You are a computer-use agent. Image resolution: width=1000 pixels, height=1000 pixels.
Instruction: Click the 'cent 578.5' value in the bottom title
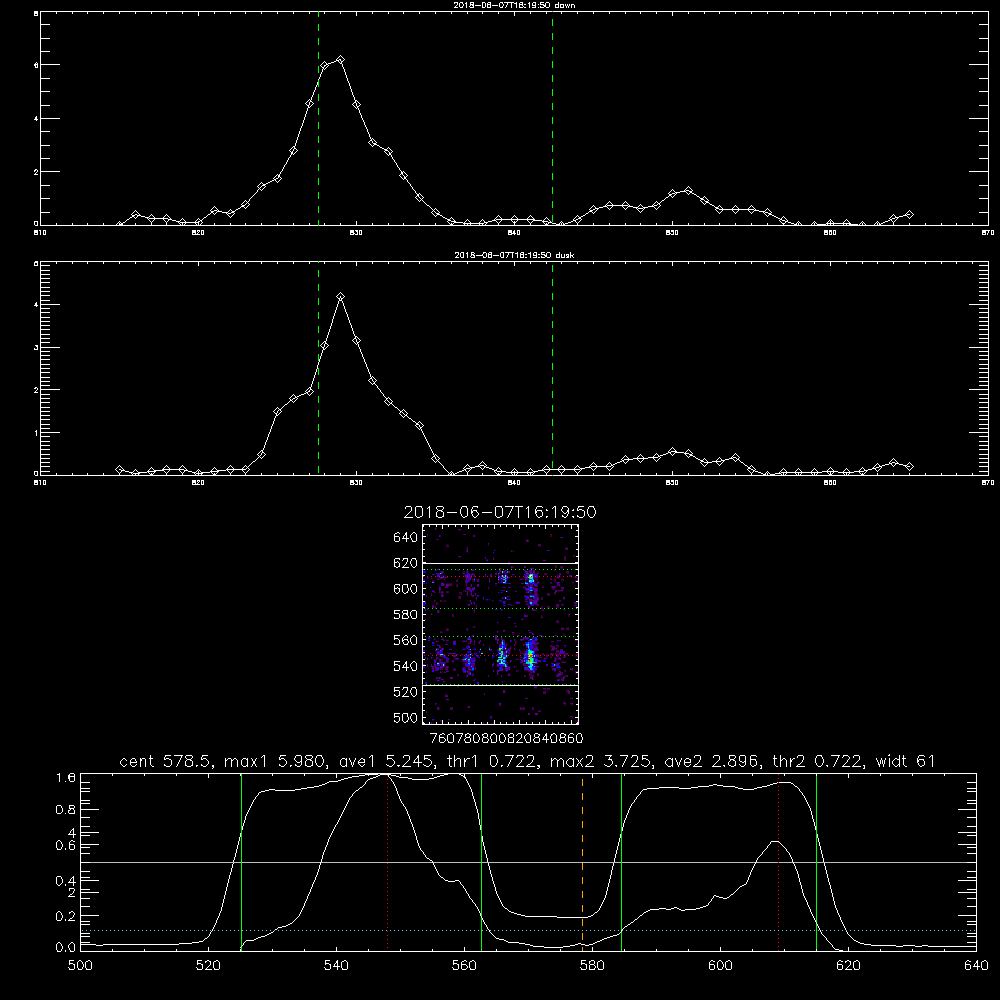166,761
